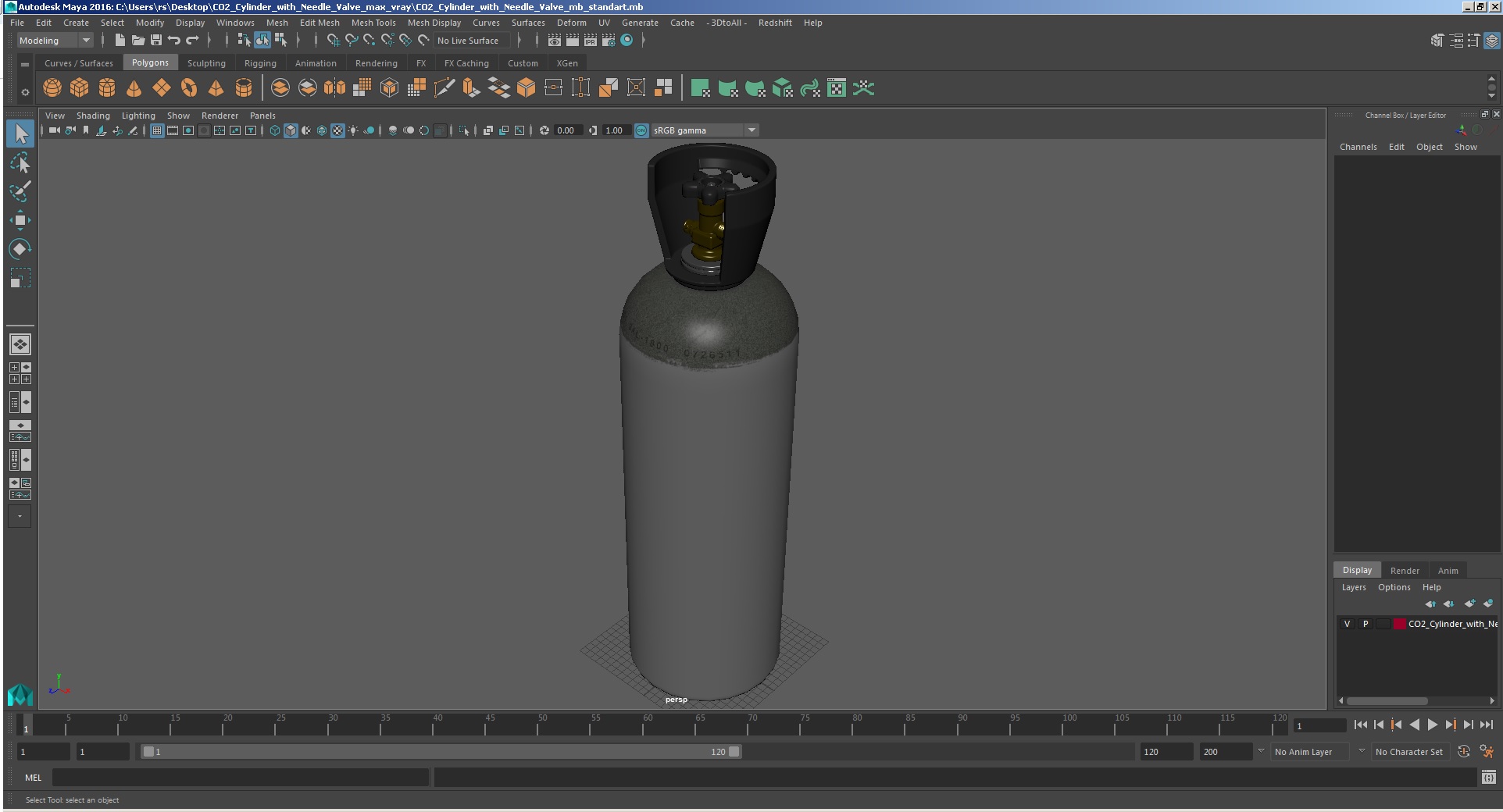The image size is (1503, 812).
Task: Click the Undo arrow icon
Action: point(174,41)
